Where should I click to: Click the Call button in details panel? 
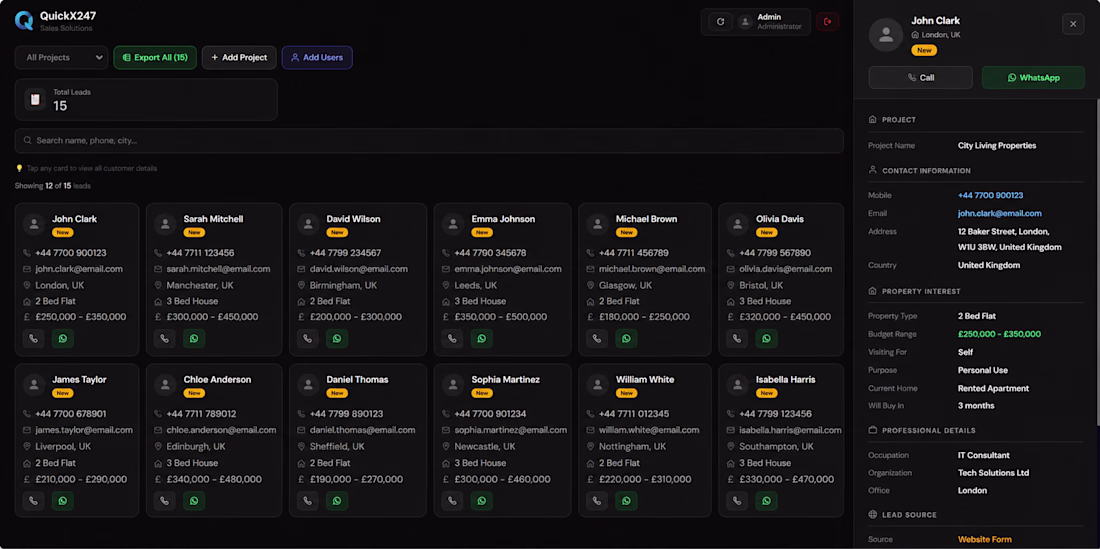(920, 77)
